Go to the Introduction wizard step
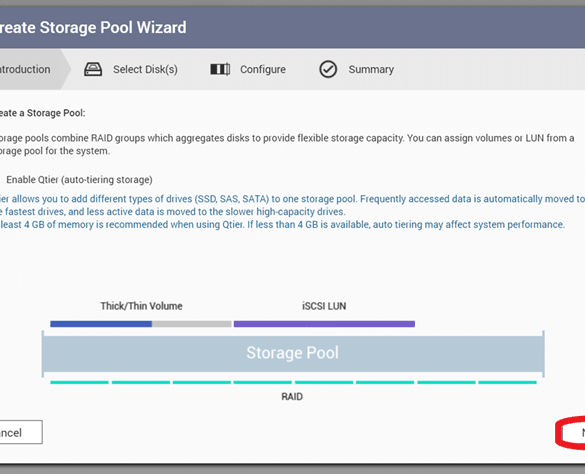 click(25, 69)
